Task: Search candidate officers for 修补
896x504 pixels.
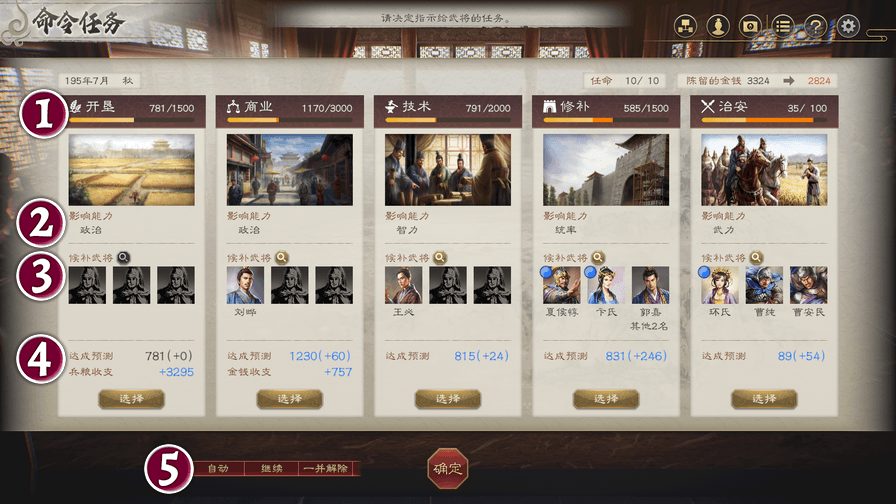Action: click(597, 258)
